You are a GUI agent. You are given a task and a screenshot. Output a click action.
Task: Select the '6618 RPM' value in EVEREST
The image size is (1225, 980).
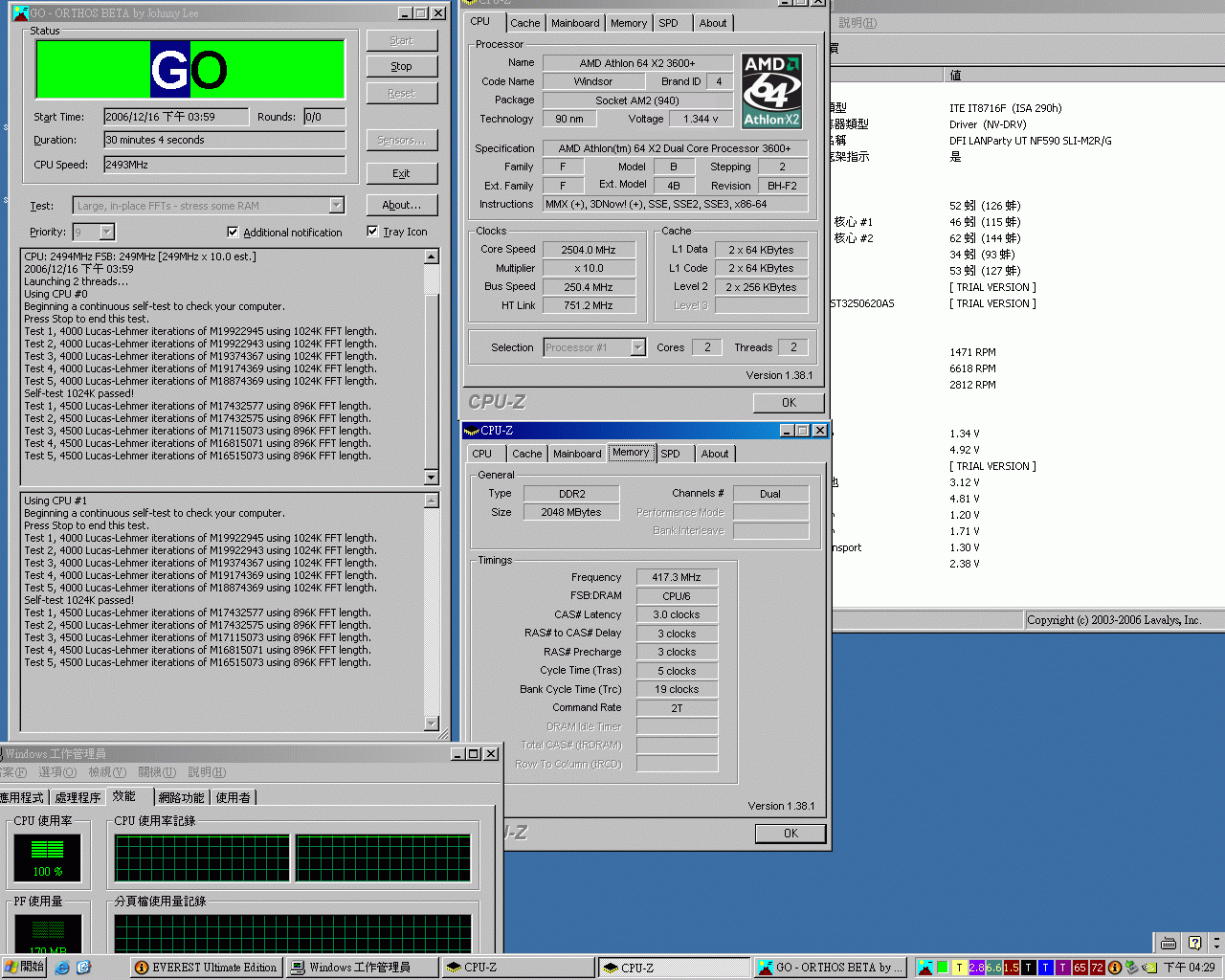click(x=972, y=368)
